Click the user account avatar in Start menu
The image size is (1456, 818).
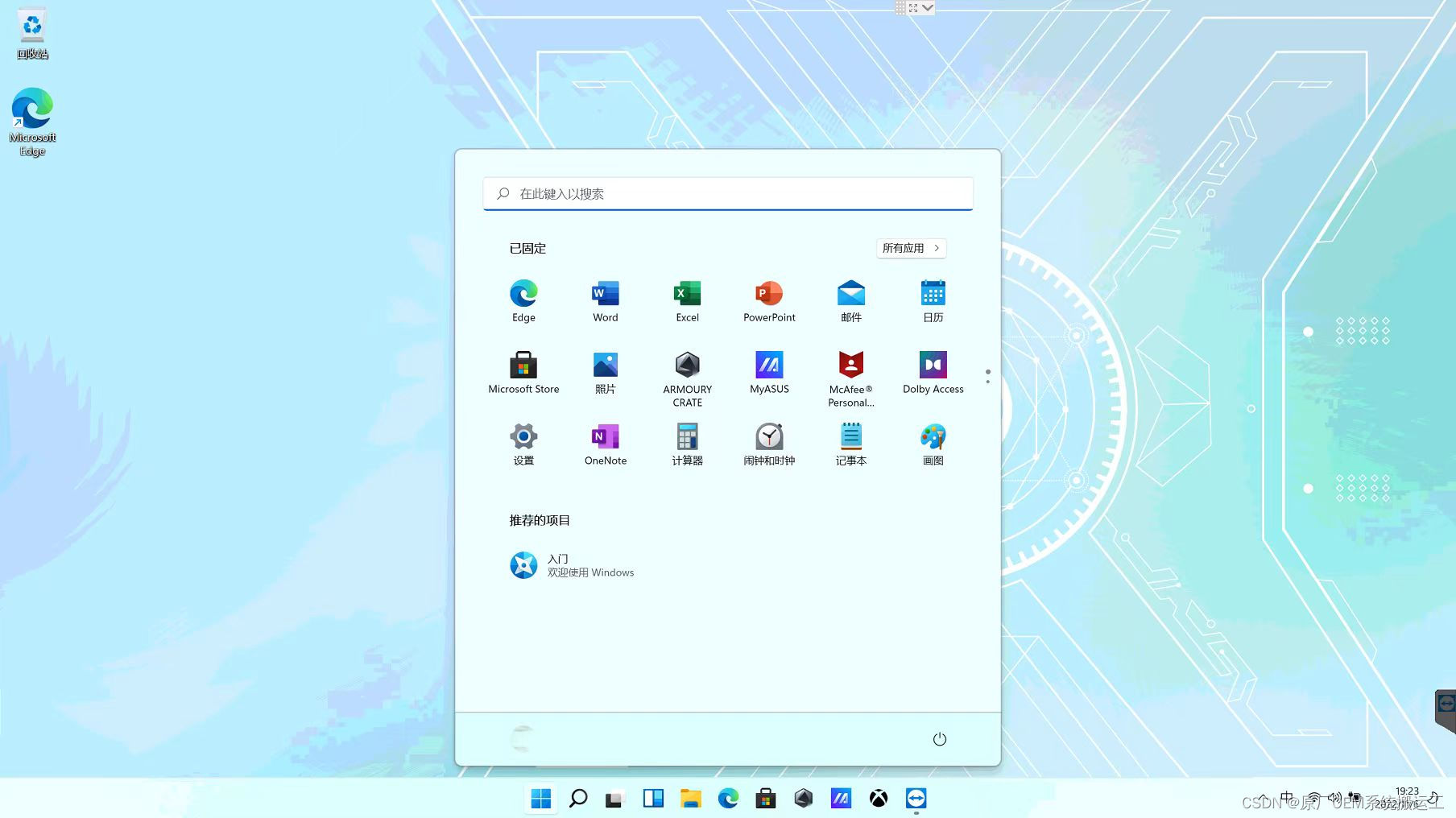[x=523, y=738]
